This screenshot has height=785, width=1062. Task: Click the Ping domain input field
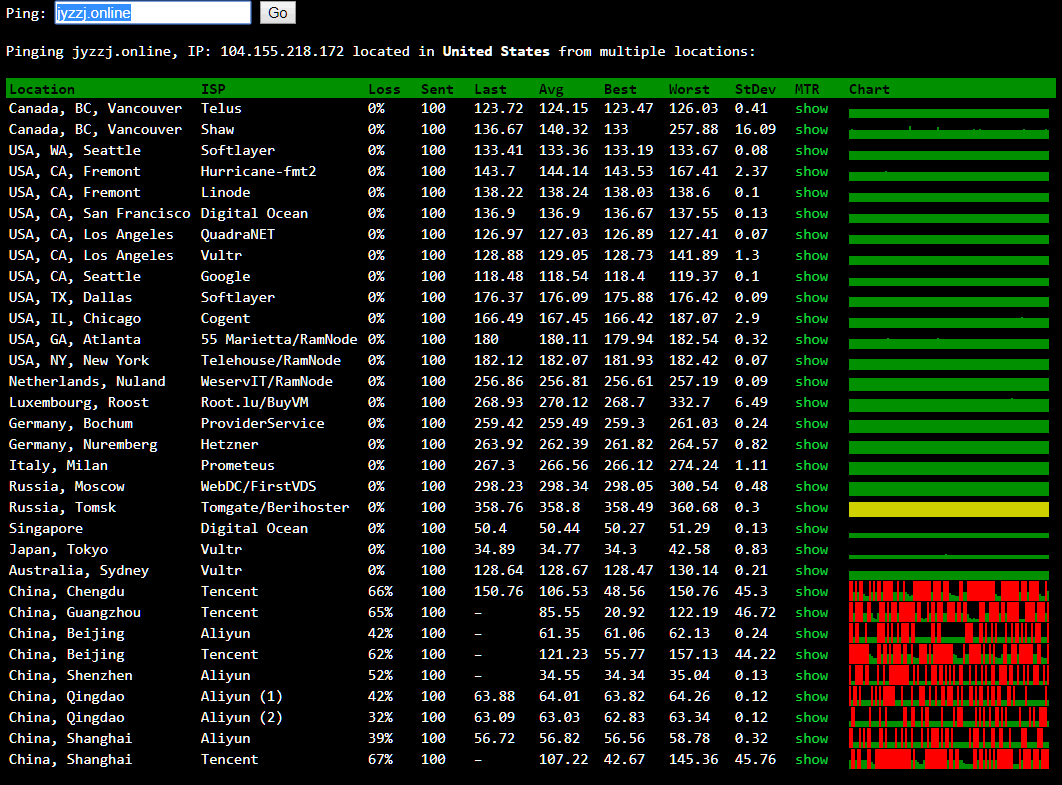(152, 13)
